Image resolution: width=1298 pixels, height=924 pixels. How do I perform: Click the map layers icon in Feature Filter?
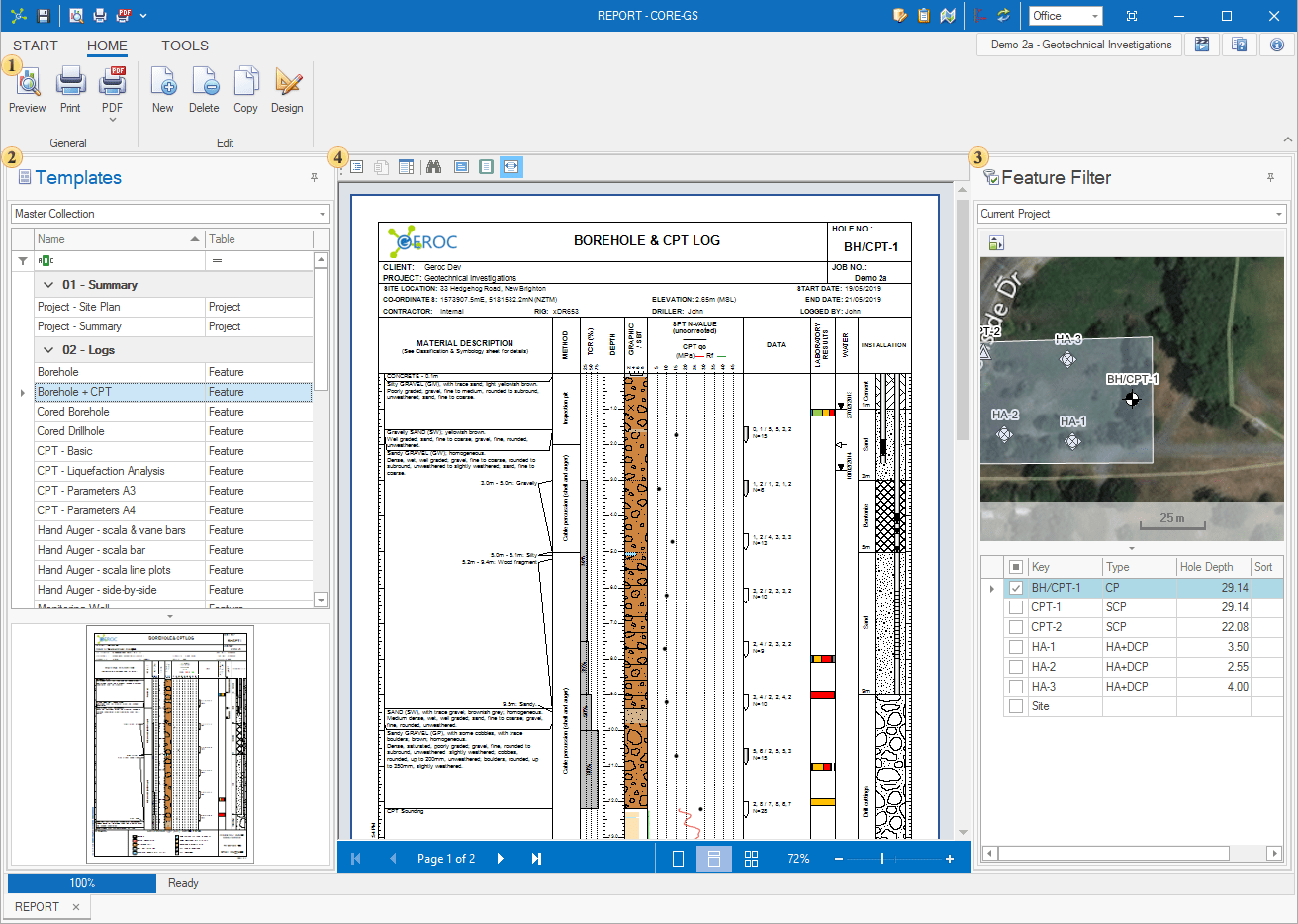[996, 242]
